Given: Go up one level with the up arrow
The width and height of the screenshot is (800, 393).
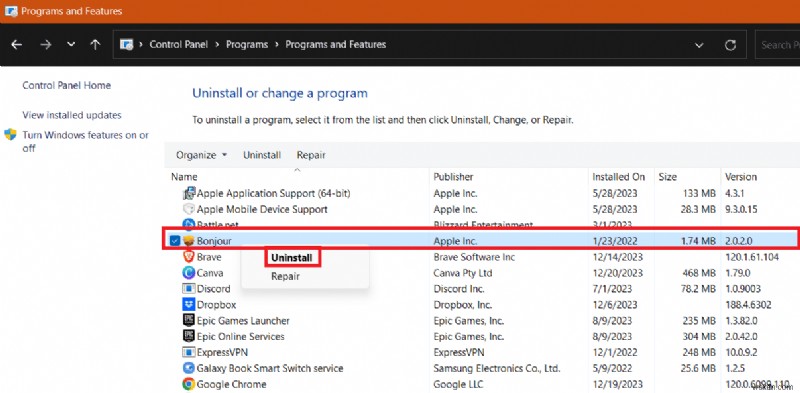Looking at the screenshot, I should (x=95, y=45).
